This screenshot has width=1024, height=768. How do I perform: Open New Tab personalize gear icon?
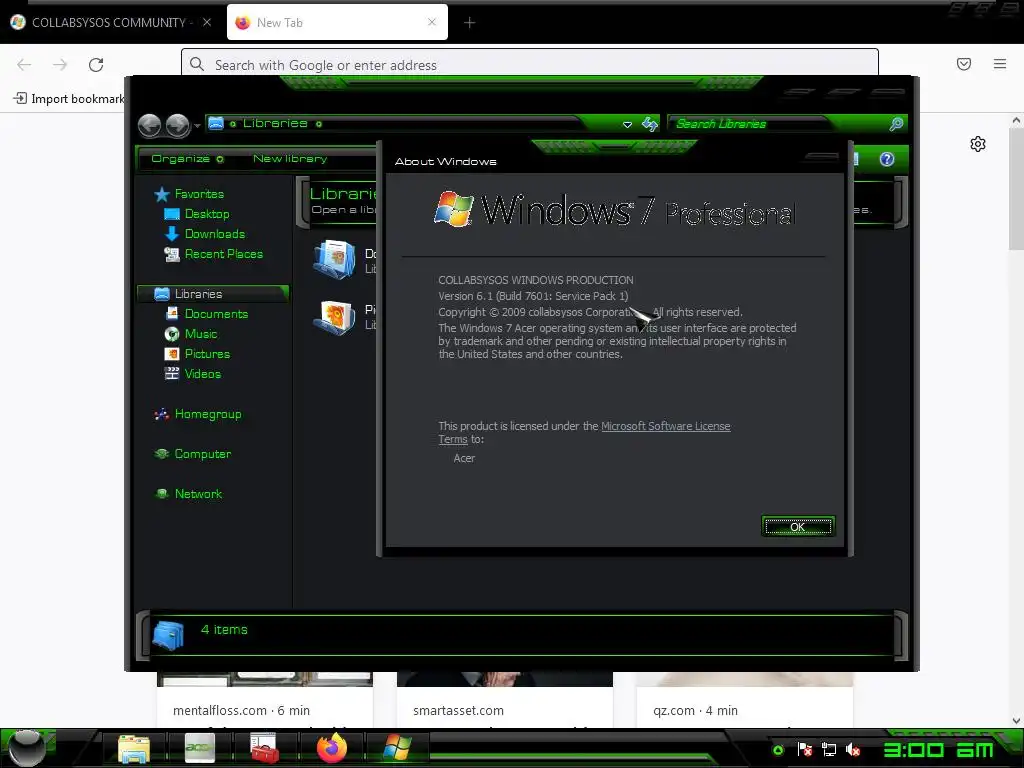pyautogui.click(x=978, y=144)
